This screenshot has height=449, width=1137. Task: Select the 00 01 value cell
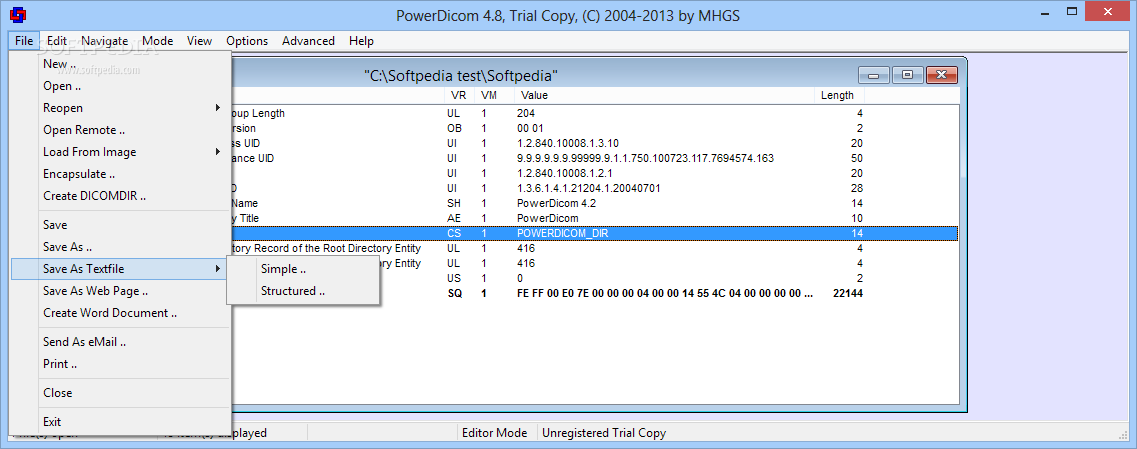(529, 128)
